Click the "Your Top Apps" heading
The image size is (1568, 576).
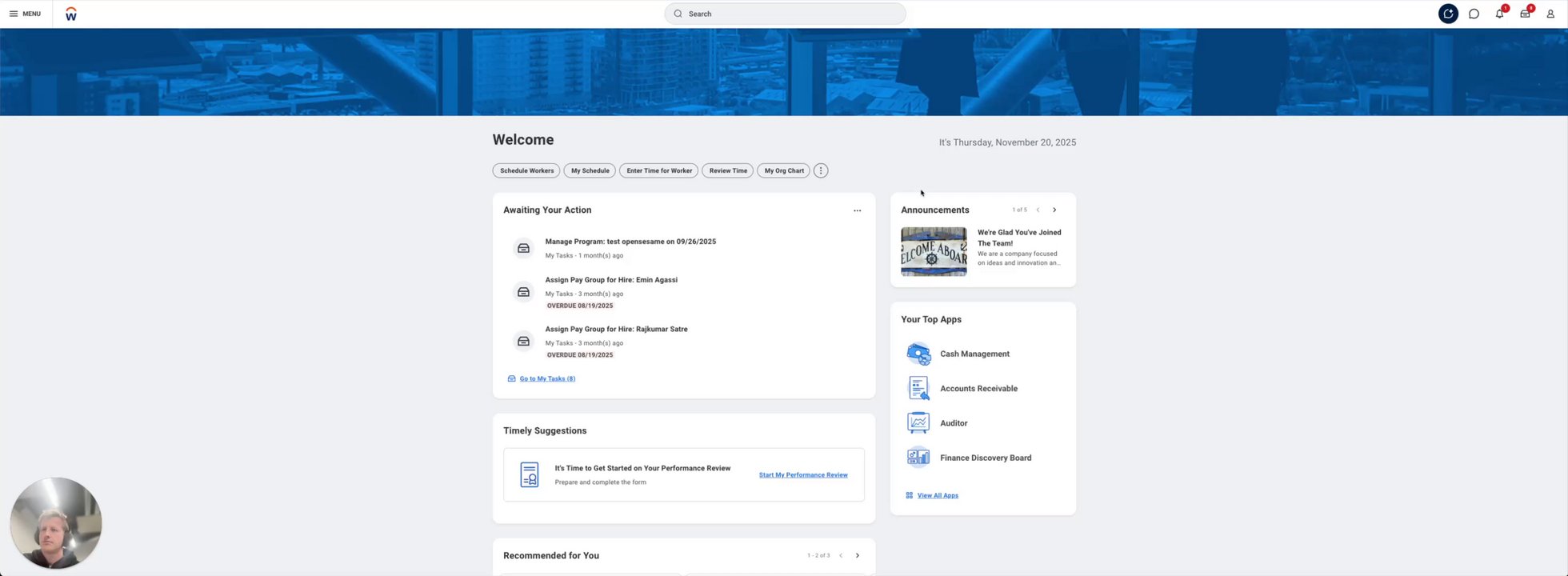tap(931, 319)
